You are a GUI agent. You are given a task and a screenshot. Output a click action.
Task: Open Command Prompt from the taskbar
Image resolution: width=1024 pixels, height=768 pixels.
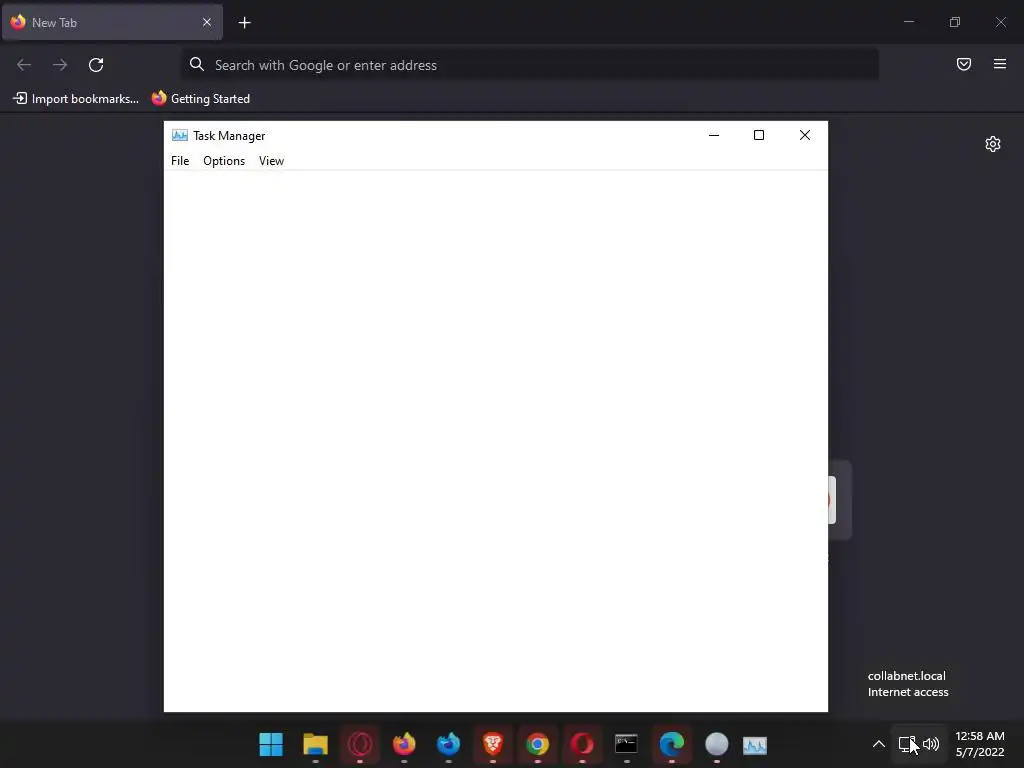pyautogui.click(x=626, y=744)
